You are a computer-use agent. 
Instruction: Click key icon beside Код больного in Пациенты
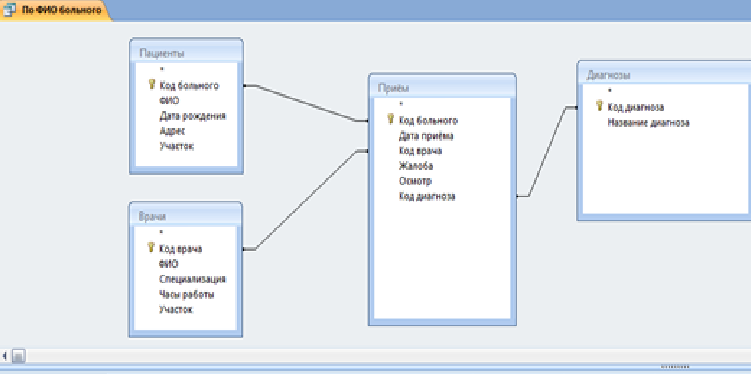tap(151, 85)
